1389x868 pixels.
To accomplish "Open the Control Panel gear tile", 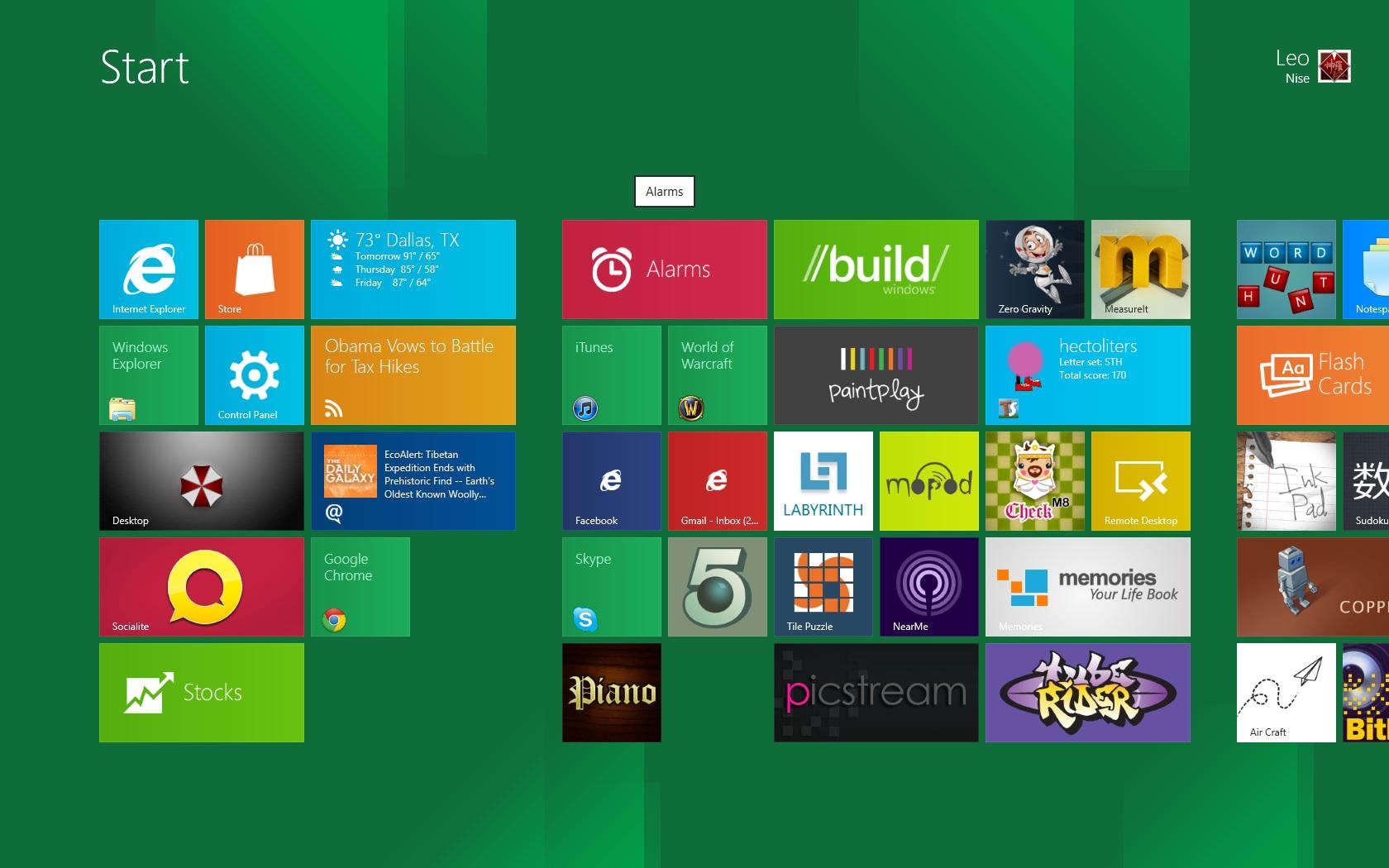I will pyautogui.click(x=255, y=375).
